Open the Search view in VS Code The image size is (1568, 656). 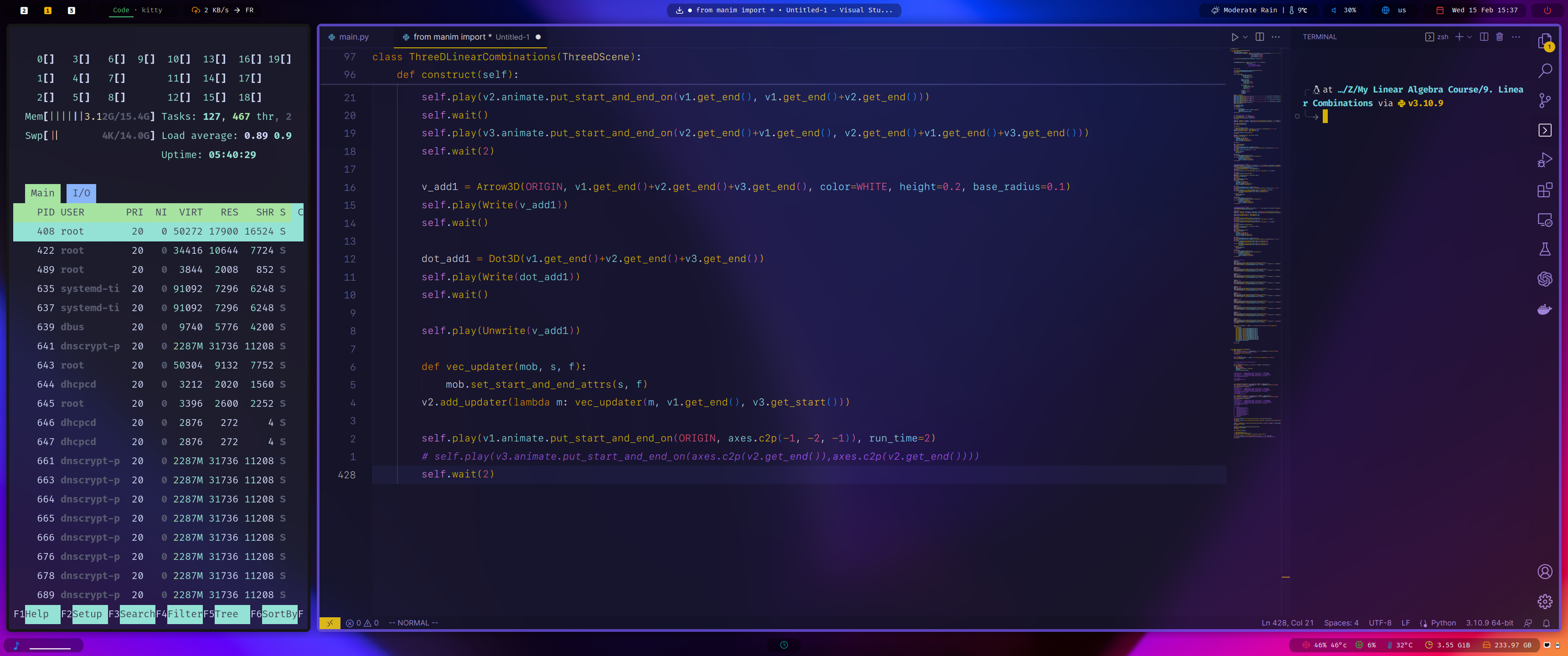1545,71
